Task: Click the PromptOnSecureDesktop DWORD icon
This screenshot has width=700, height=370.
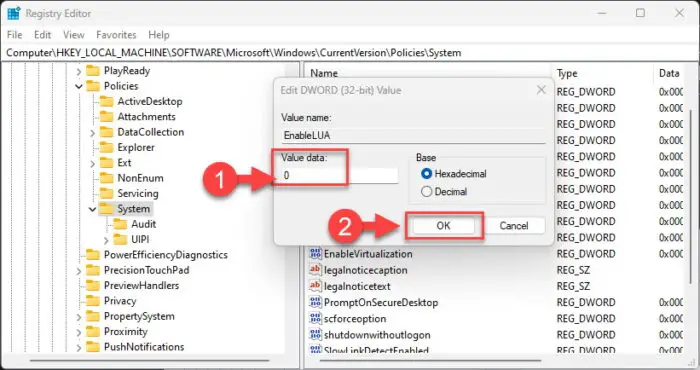Action: 315,302
